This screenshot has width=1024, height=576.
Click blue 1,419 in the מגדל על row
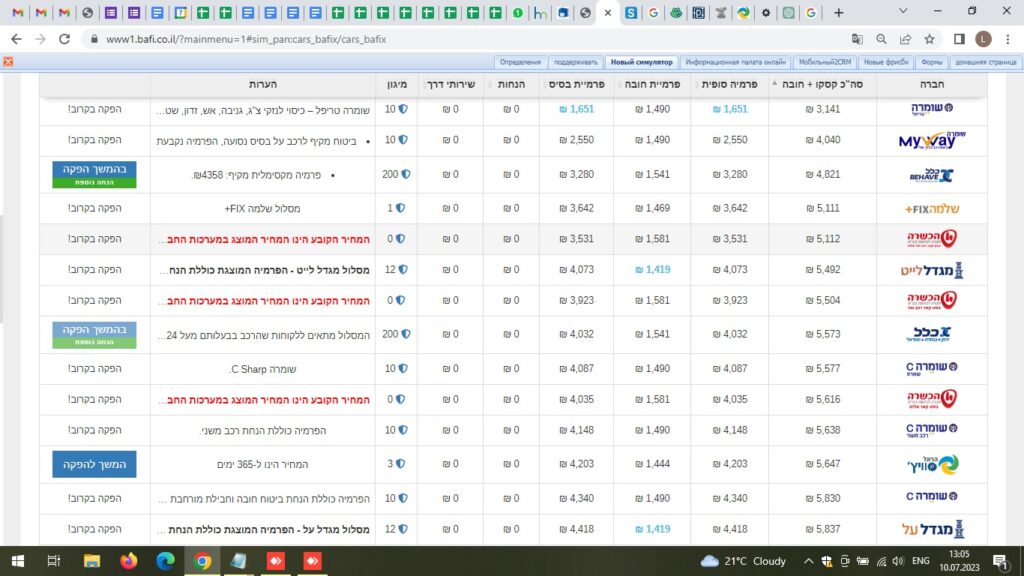[x=652, y=529]
